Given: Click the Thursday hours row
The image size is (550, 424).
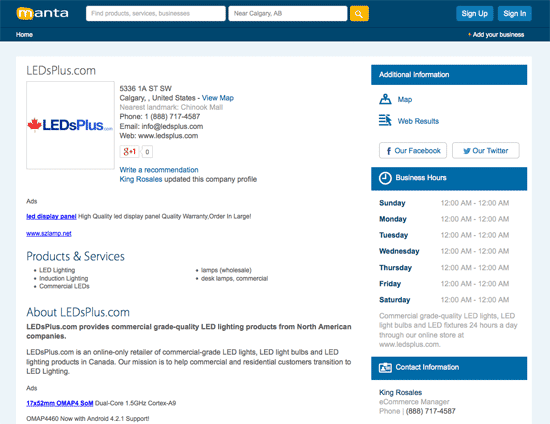Looking at the screenshot, I should (444, 268).
